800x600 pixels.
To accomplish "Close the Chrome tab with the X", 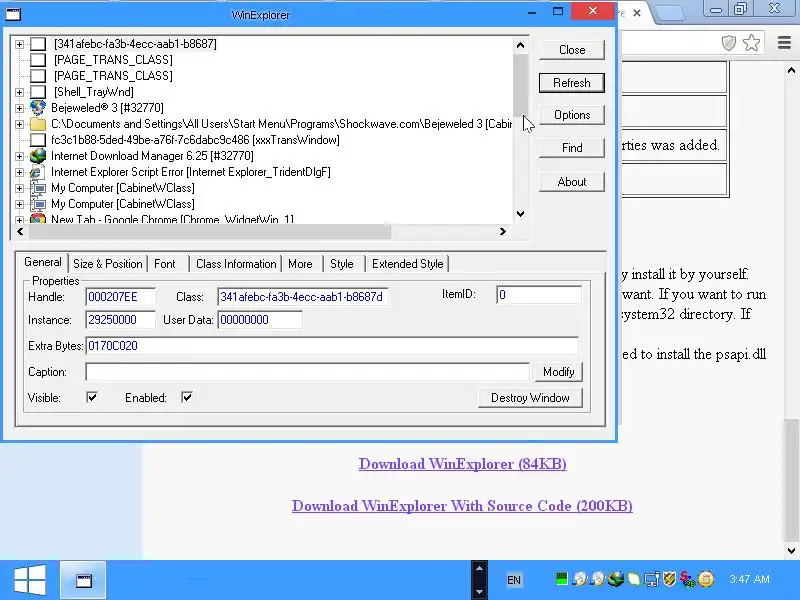I will click(x=637, y=13).
